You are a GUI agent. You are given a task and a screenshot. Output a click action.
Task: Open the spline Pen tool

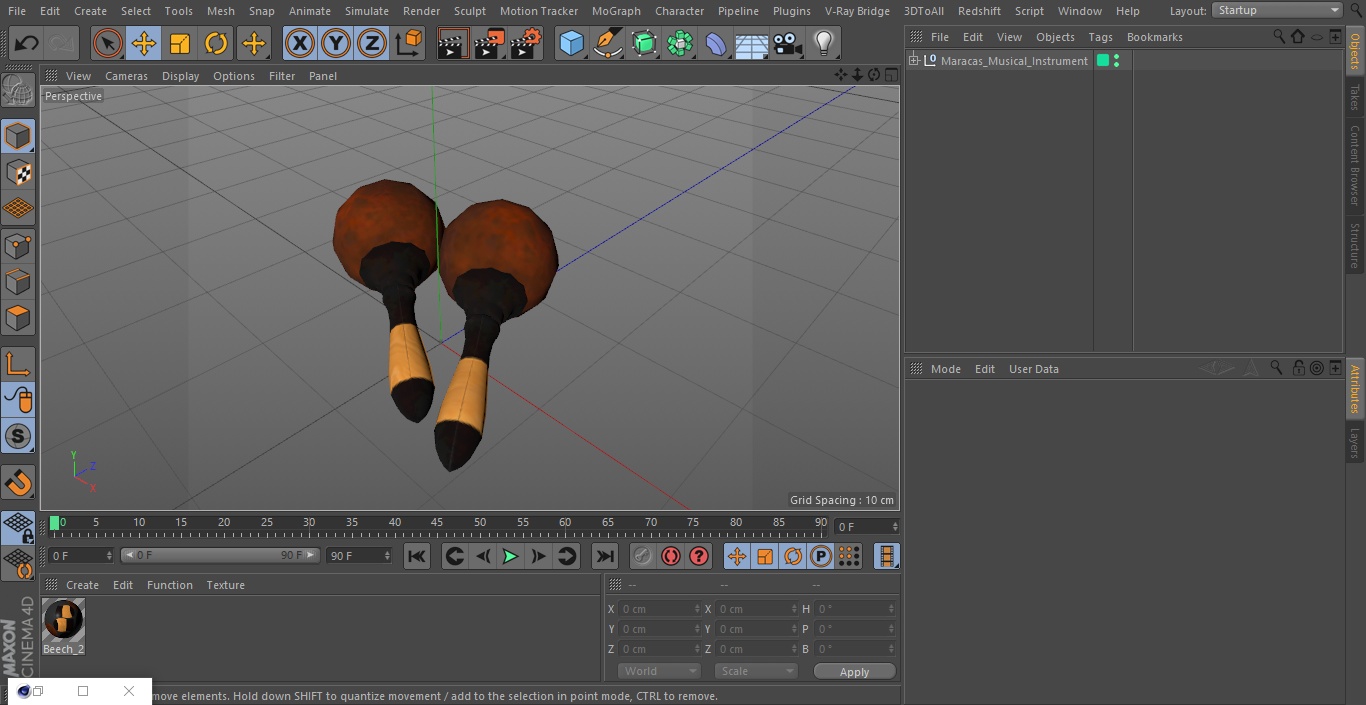pyautogui.click(x=607, y=43)
